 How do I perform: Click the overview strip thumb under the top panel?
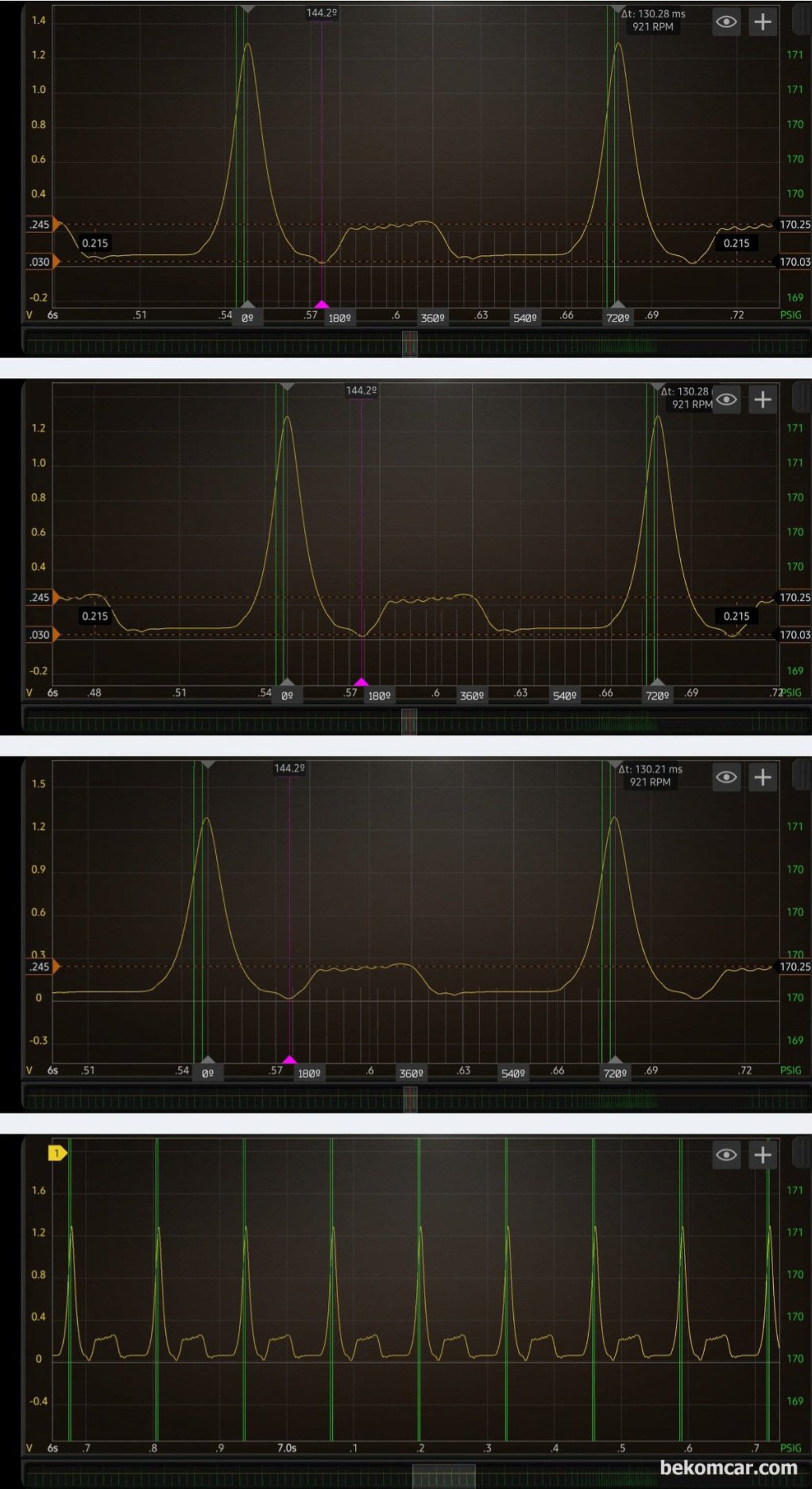point(410,344)
